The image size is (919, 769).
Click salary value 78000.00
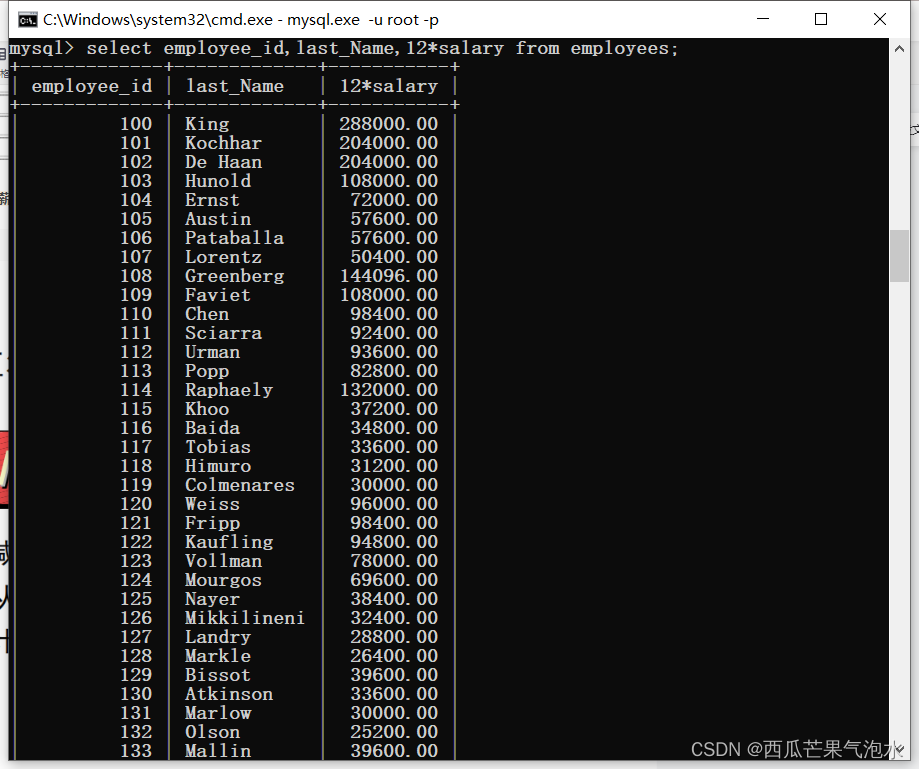click(394, 561)
